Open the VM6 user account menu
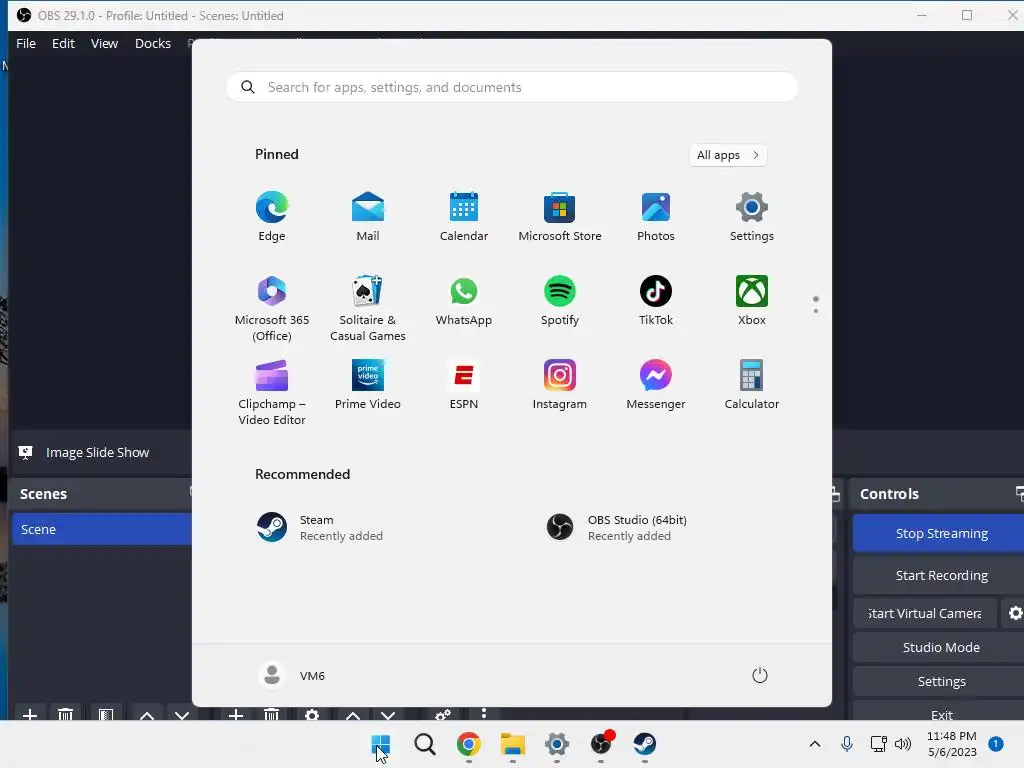Screen dimensions: 1024x768 (x=292, y=675)
